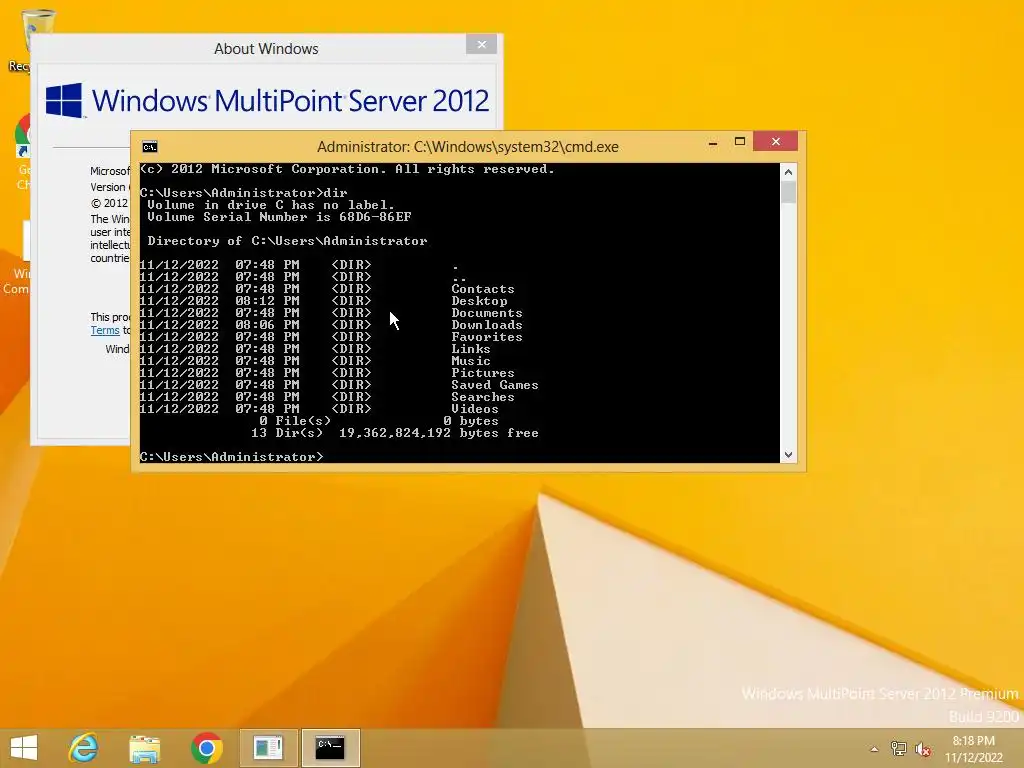Viewport: 1024px width, 768px height.
Task: Open the clock showing 8:18 PM
Action: [x=974, y=749]
